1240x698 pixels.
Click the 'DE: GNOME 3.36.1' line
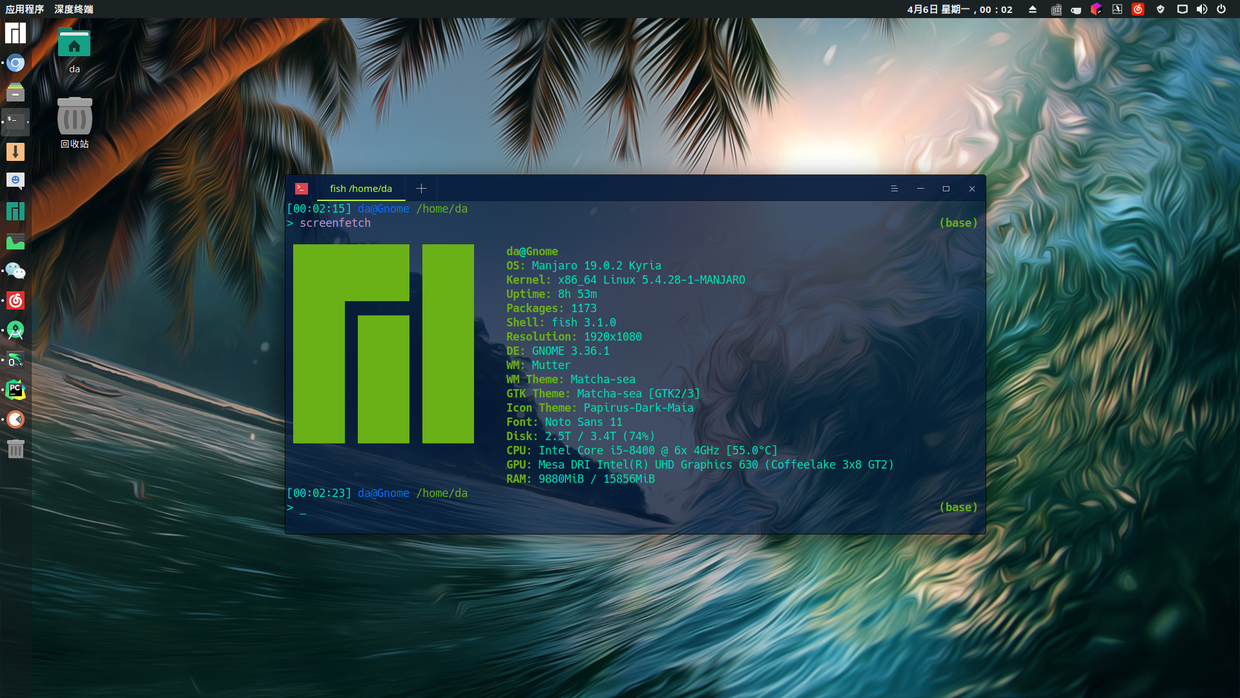pyautogui.click(x=558, y=351)
